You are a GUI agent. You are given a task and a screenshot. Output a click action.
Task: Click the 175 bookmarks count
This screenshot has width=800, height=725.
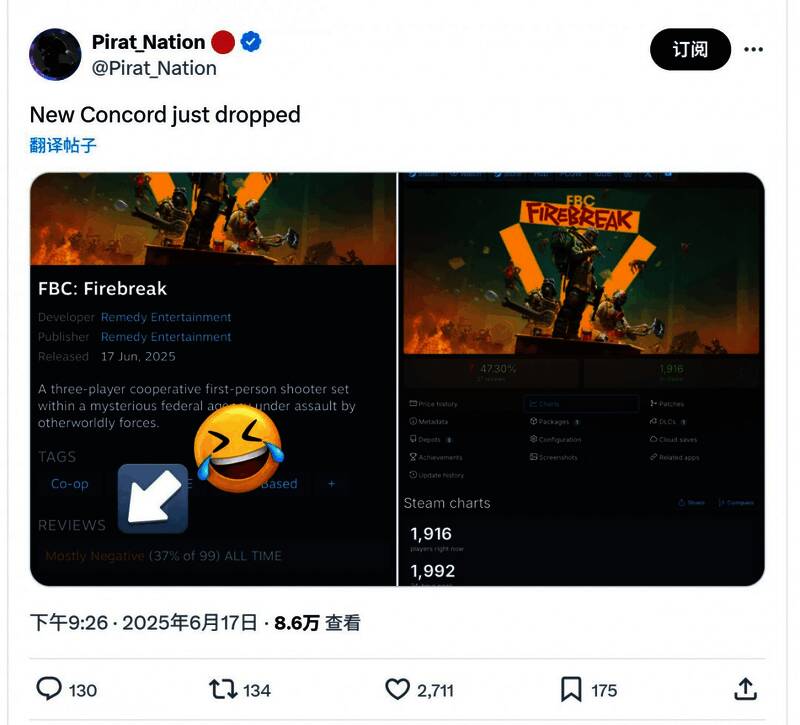pos(604,690)
